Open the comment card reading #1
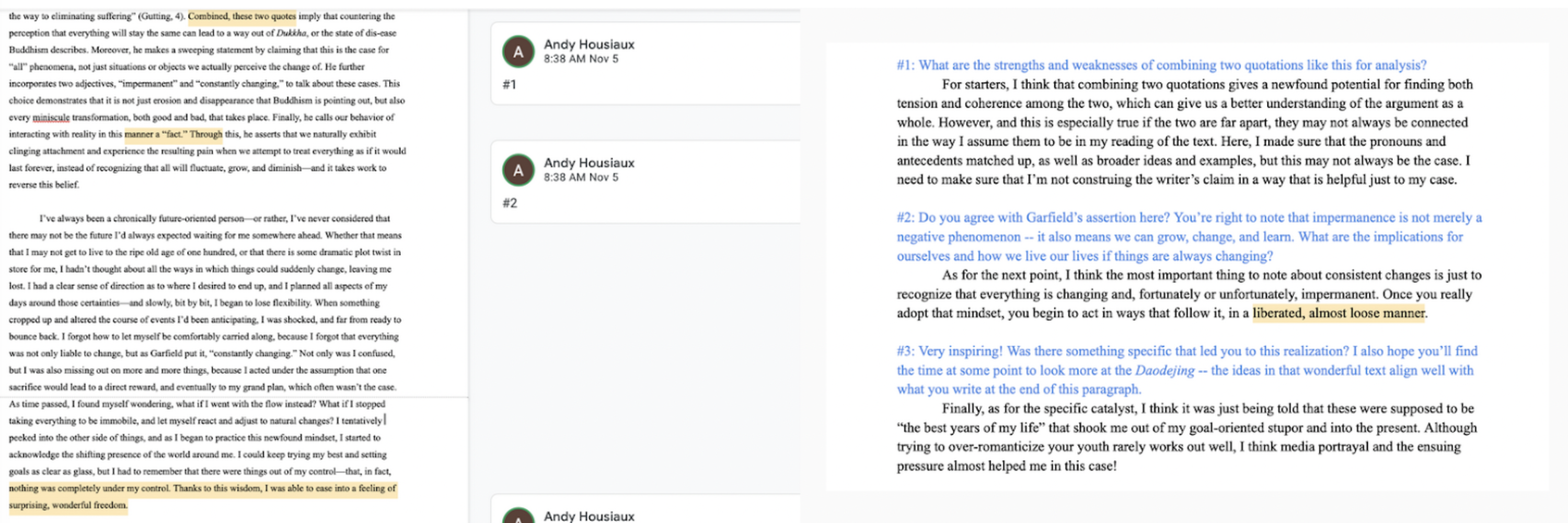The width and height of the screenshot is (1568, 523). click(645, 85)
